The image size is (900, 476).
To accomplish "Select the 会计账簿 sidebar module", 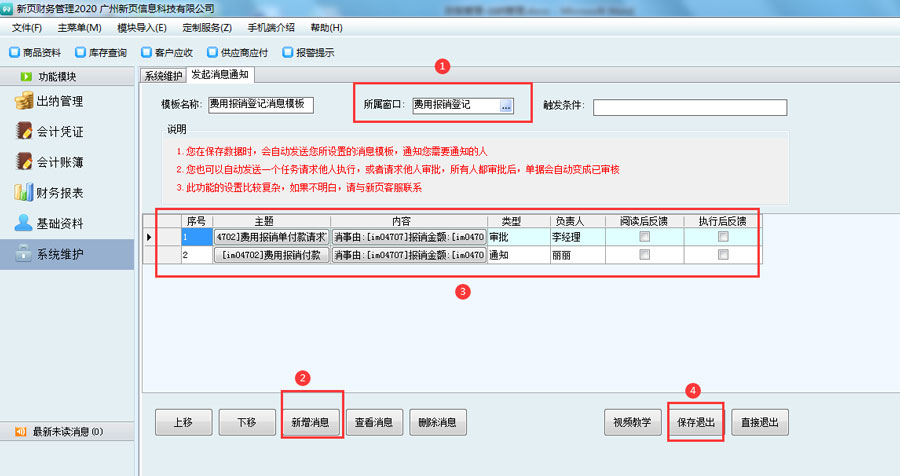I will (58, 162).
